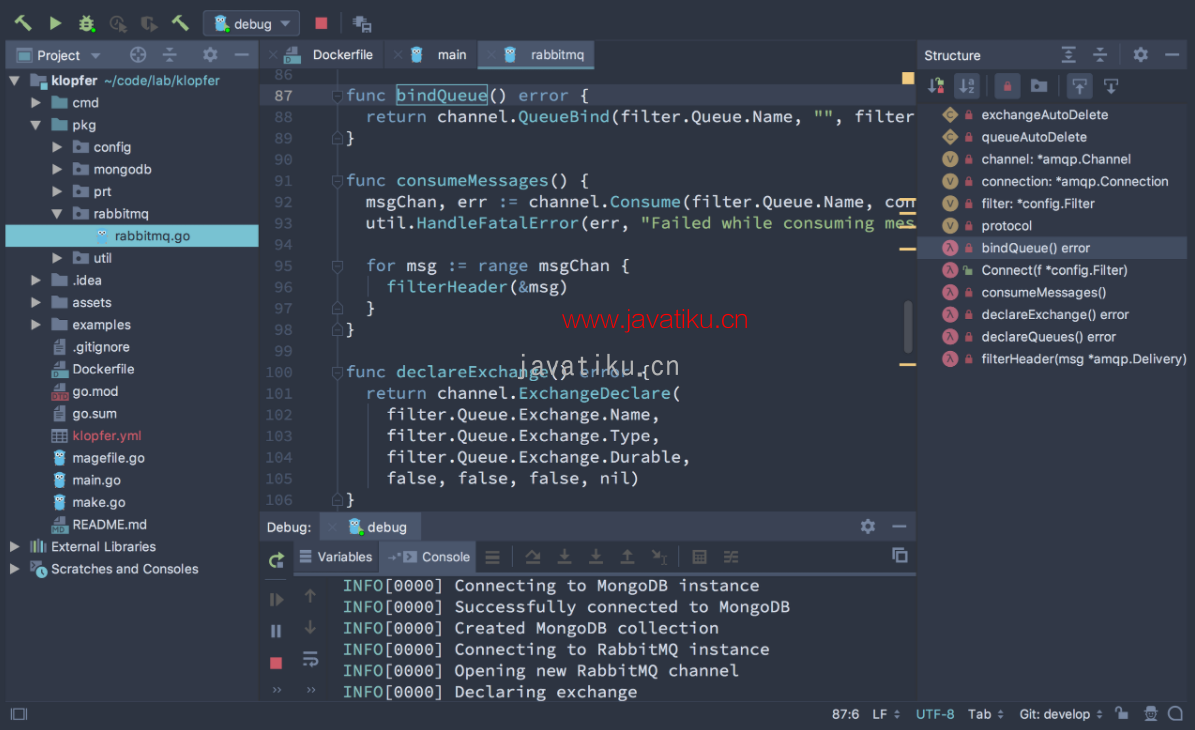
Task: Click the editor vertical scrollbar
Action: point(908,327)
